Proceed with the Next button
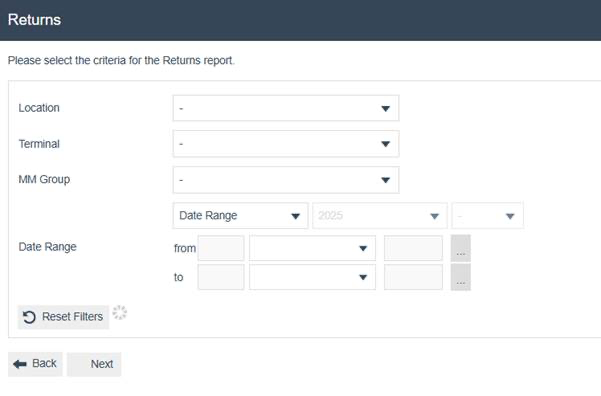This screenshot has height=396, width=601. click(x=94, y=364)
